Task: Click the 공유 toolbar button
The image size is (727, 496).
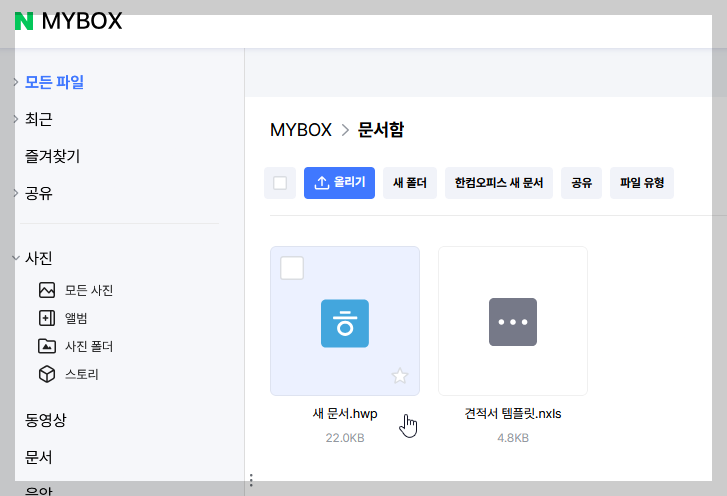Action: coord(581,183)
